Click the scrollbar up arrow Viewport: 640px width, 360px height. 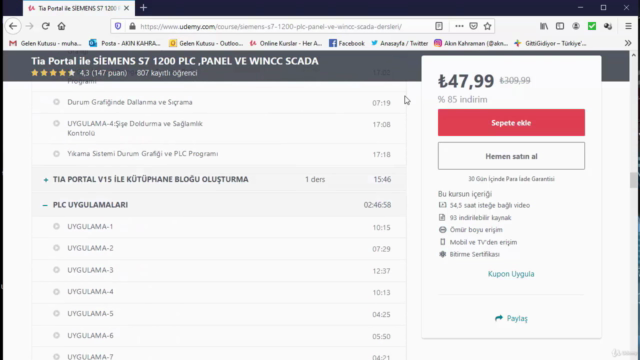(x=633, y=55)
